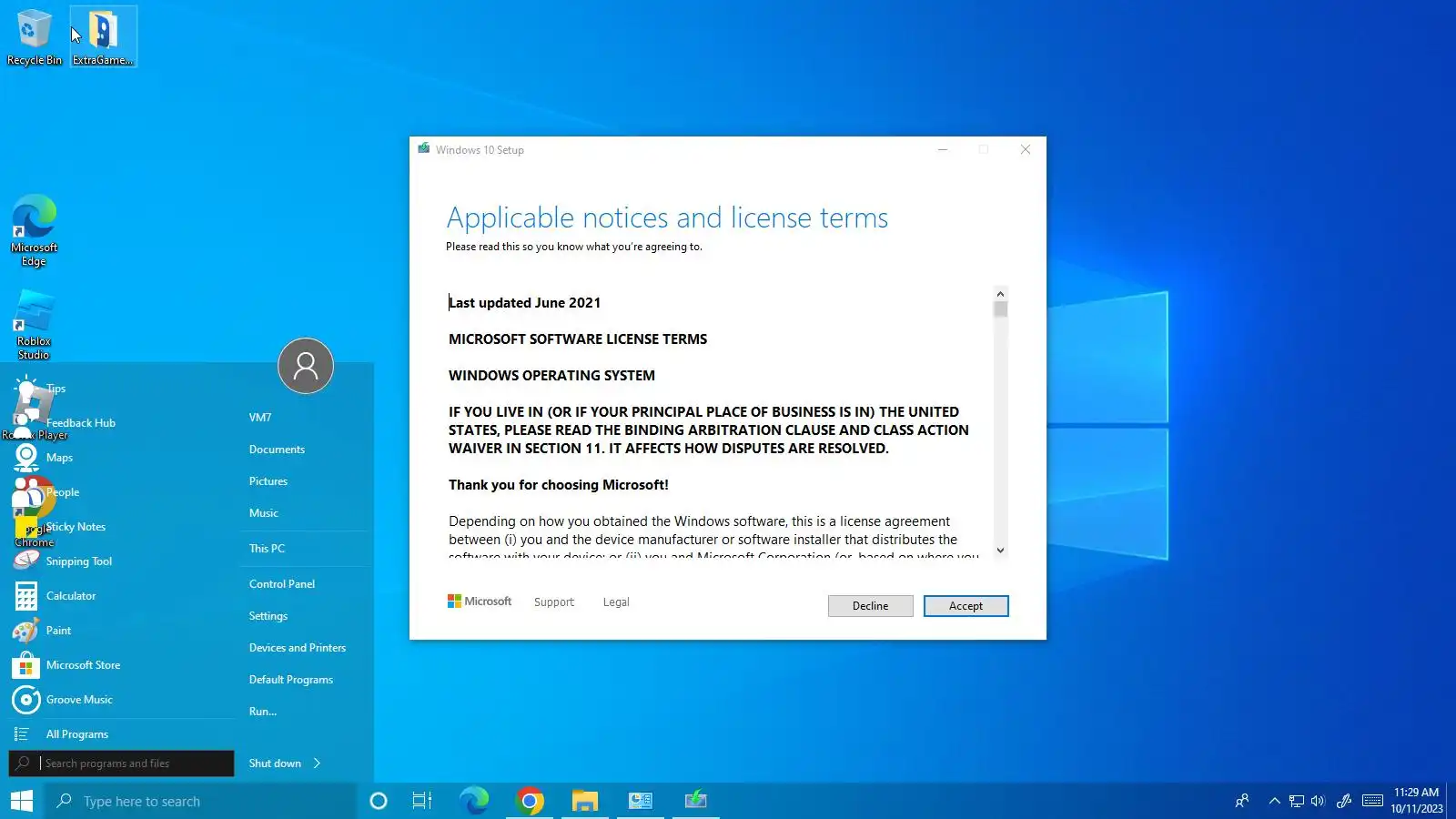Open Settings from the Start menu

pyautogui.click(x=268, y=616)
